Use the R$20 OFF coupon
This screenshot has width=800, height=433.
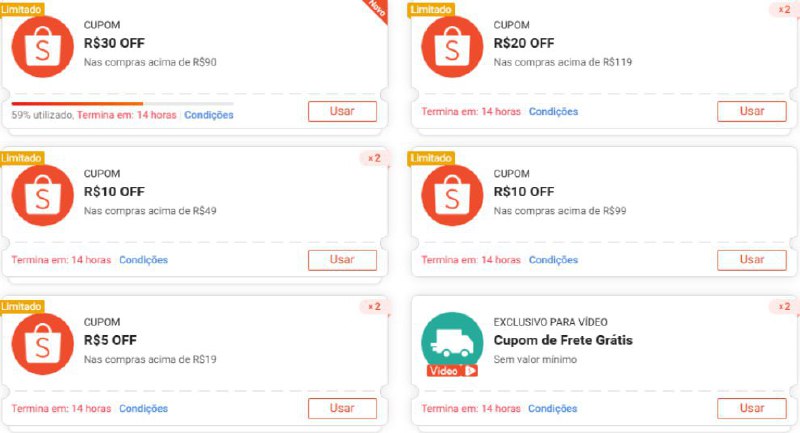(x=752, y=111)
